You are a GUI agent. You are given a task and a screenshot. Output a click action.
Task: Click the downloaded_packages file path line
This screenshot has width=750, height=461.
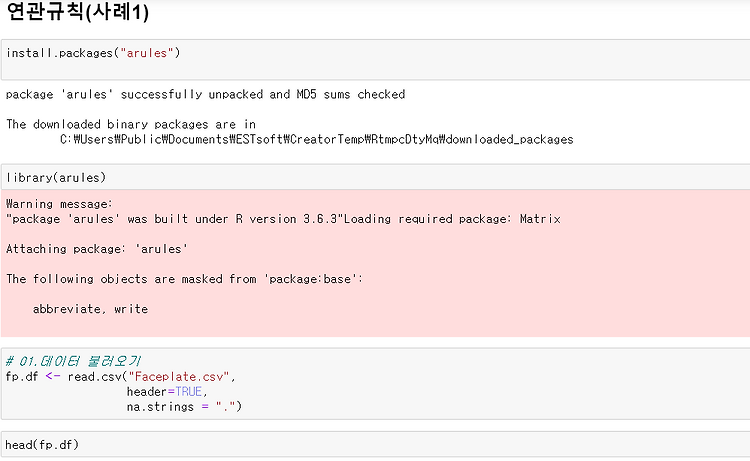(x=317, y=140)
